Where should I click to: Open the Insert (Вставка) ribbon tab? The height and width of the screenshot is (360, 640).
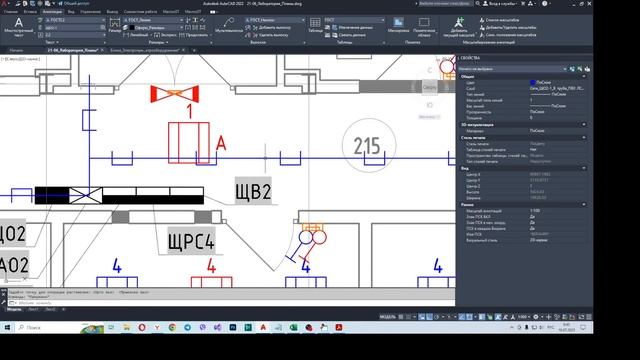click(x=30, y=12)
